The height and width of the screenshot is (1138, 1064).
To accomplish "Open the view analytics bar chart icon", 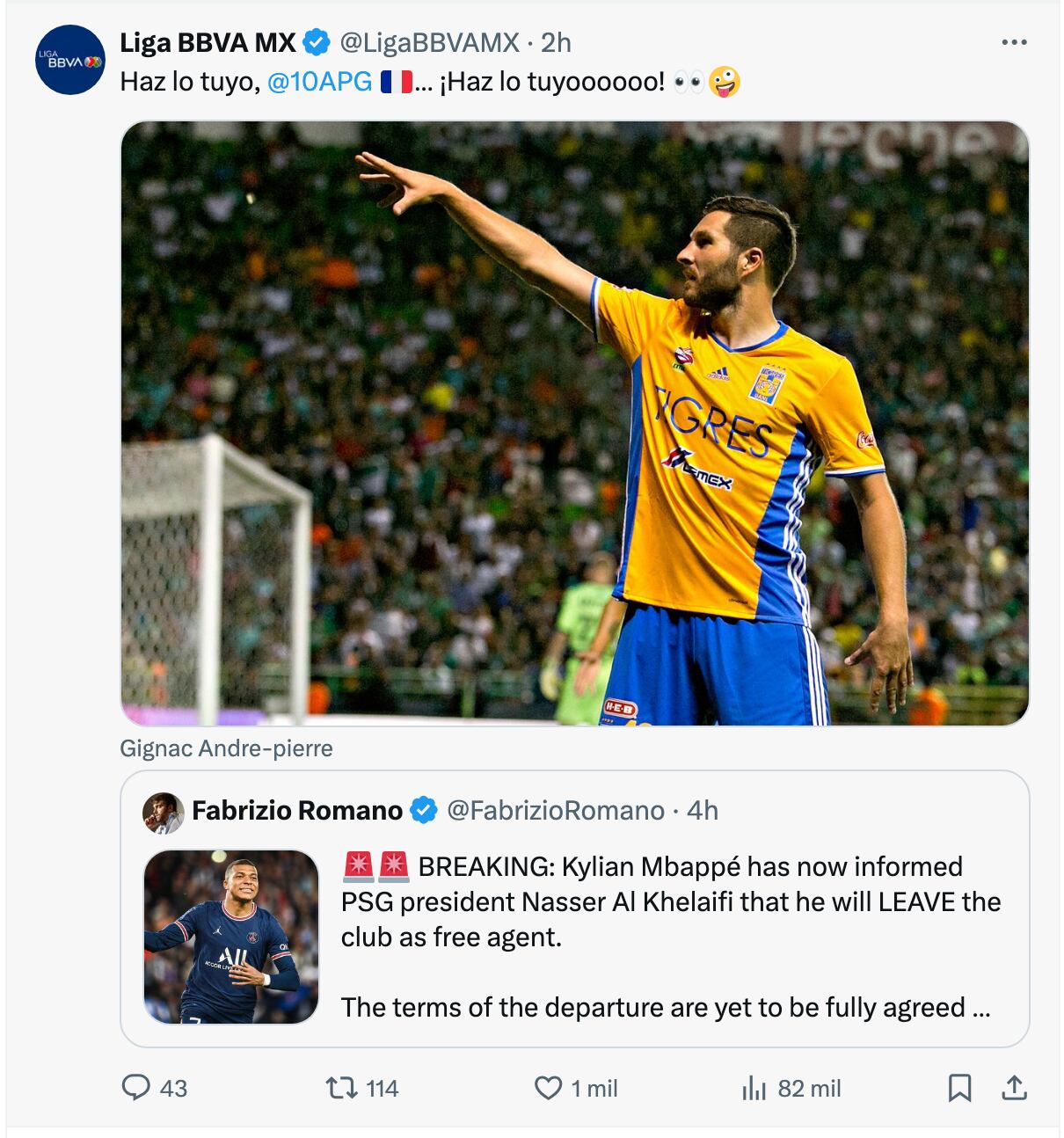I will (x=754, y=1089).
